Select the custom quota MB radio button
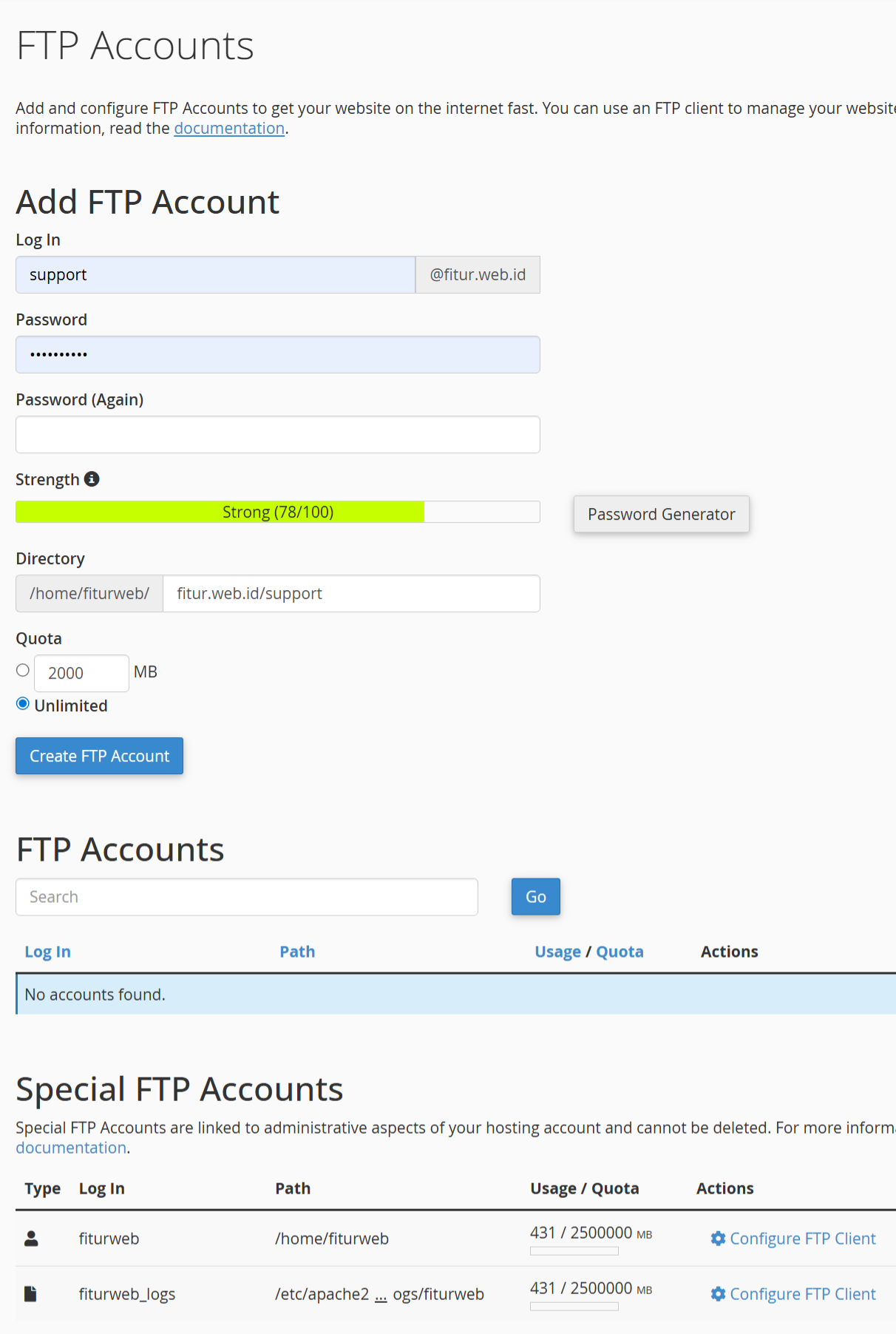The image size is (896, 1334). [22, 670]
